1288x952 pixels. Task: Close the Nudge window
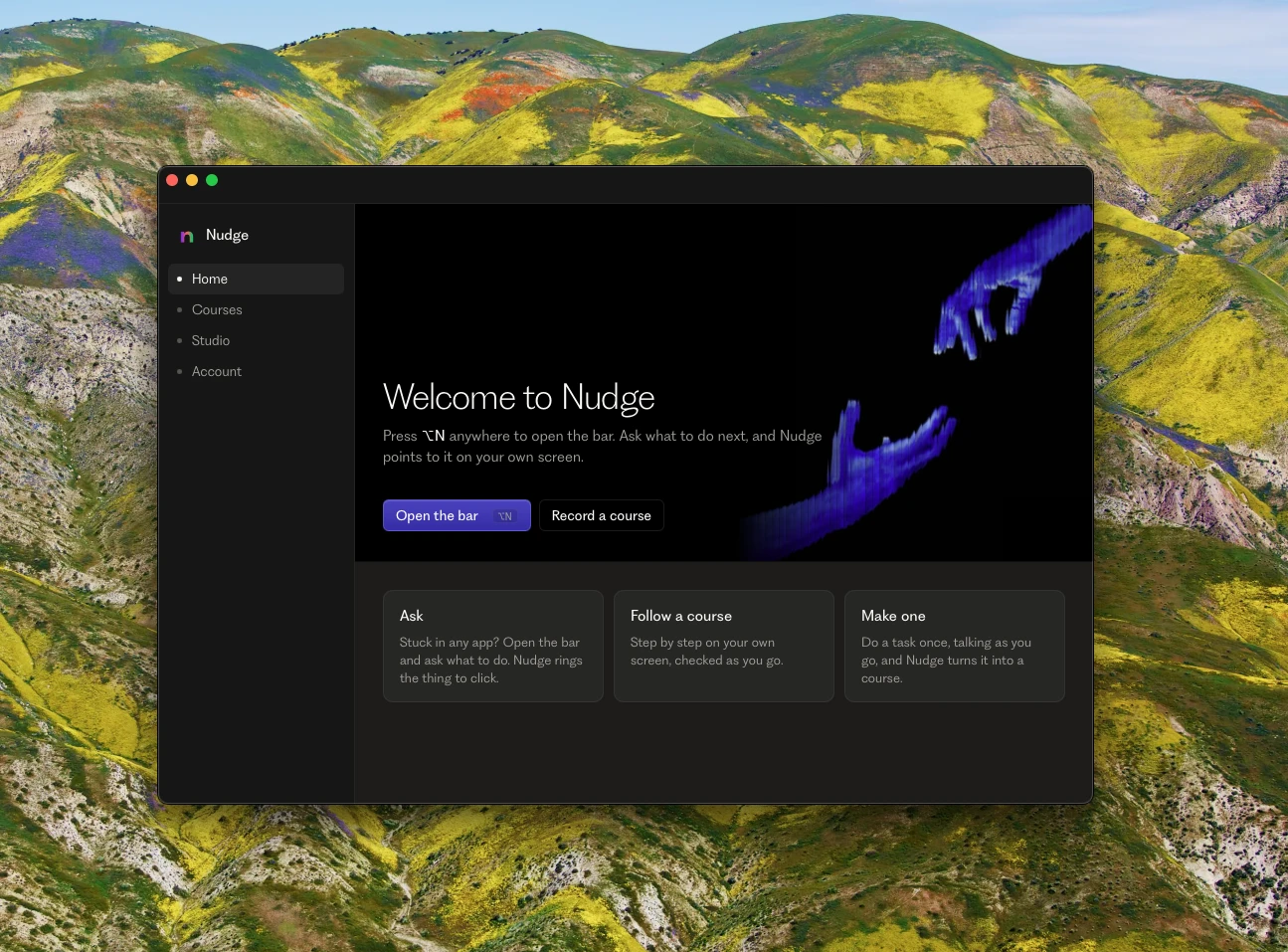[172, 180]
